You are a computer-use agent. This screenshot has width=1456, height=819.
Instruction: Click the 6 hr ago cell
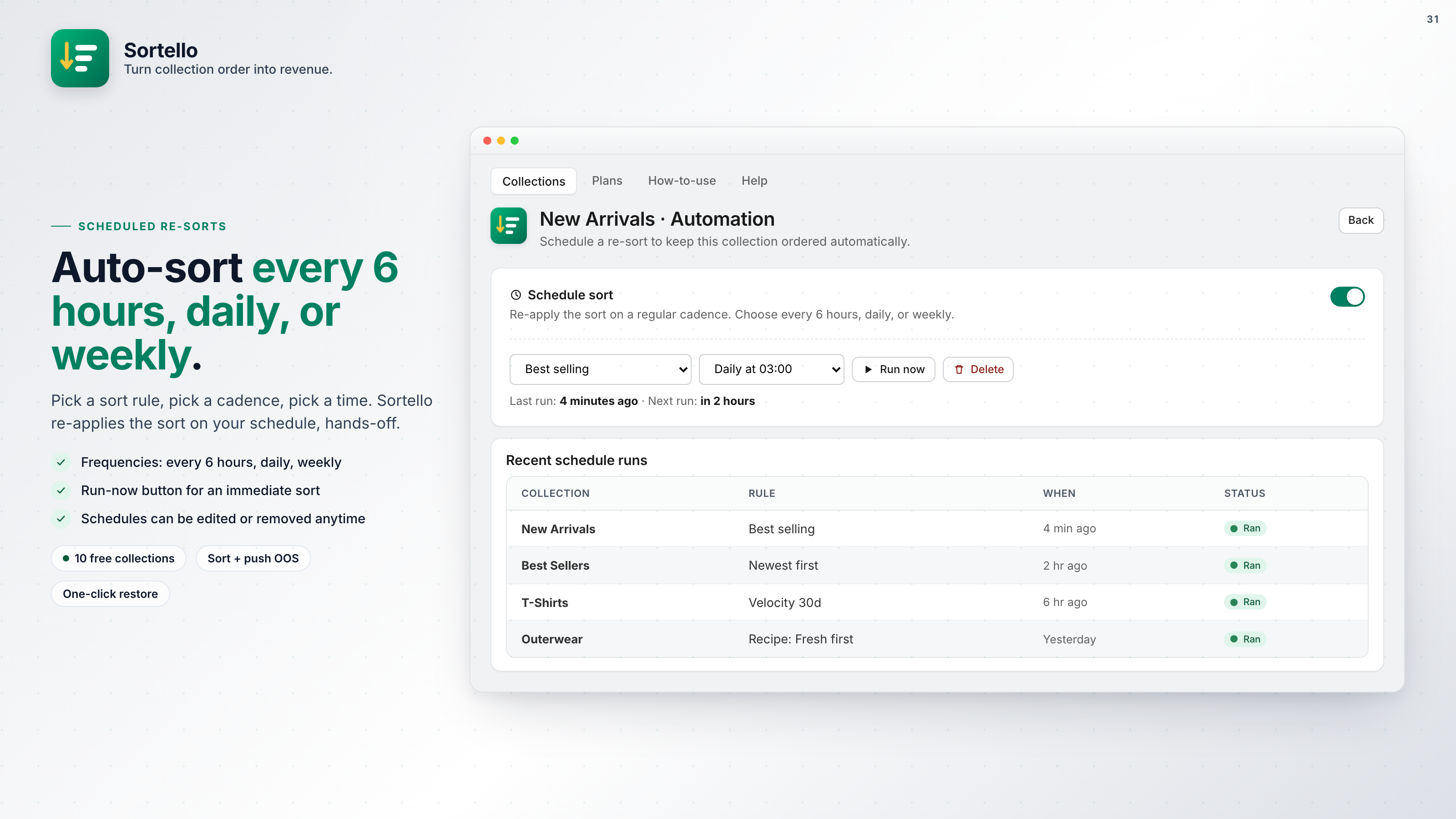[1065, 602]
